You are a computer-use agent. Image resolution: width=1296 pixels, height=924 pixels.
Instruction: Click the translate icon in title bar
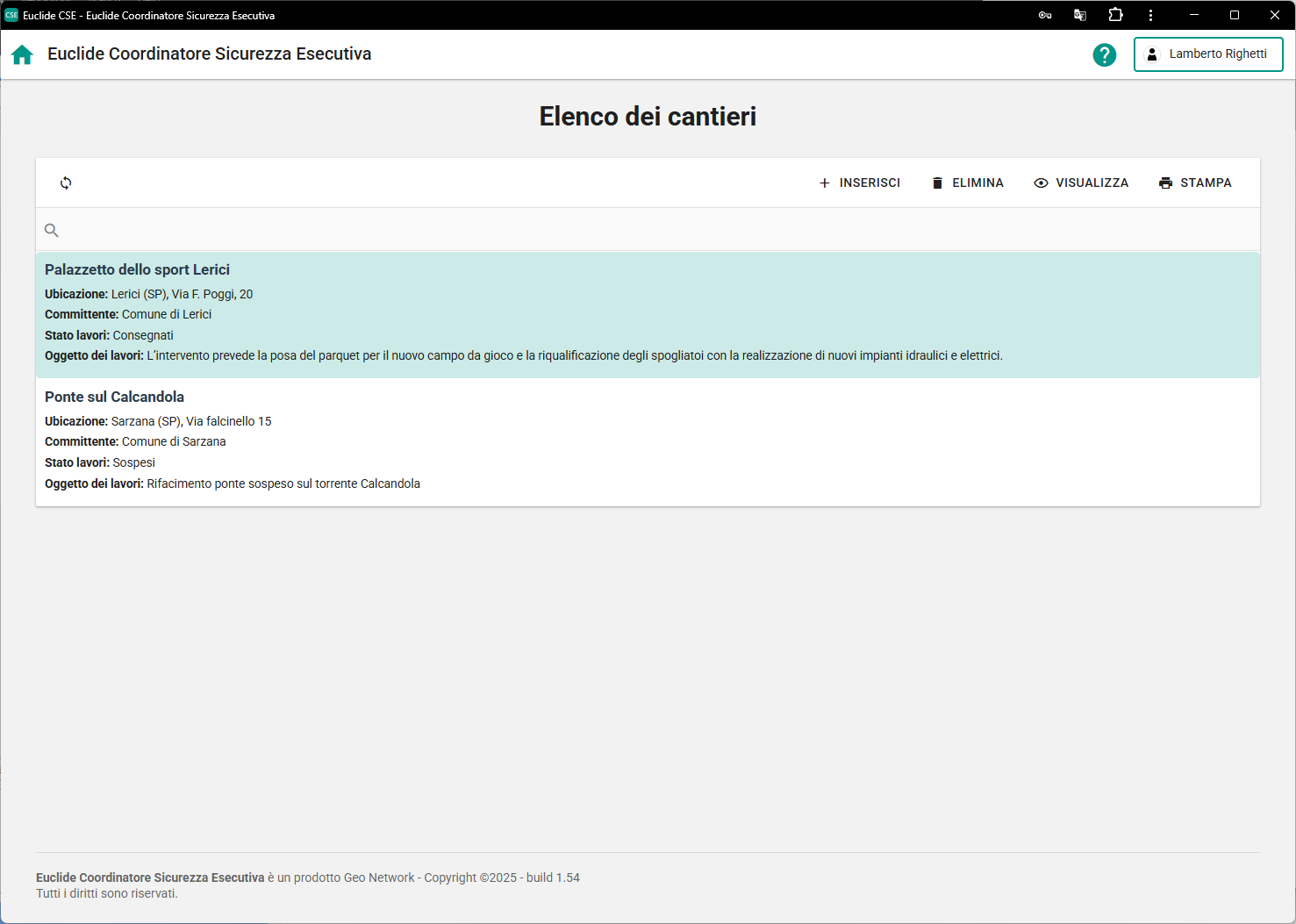coord(1080,15)
